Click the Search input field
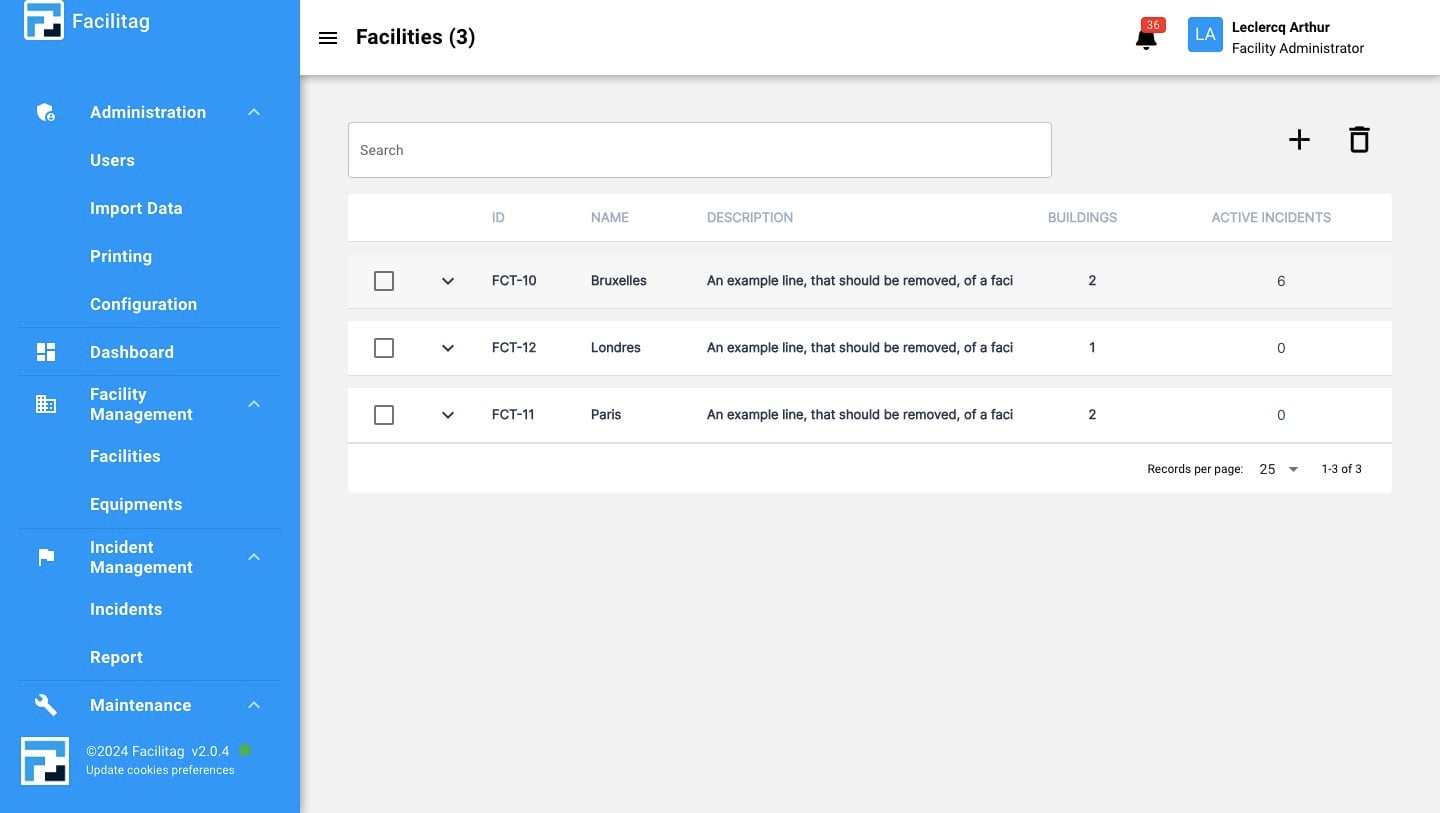The width and height of the screenshot is (1440, 813). [x=699, y=150]
